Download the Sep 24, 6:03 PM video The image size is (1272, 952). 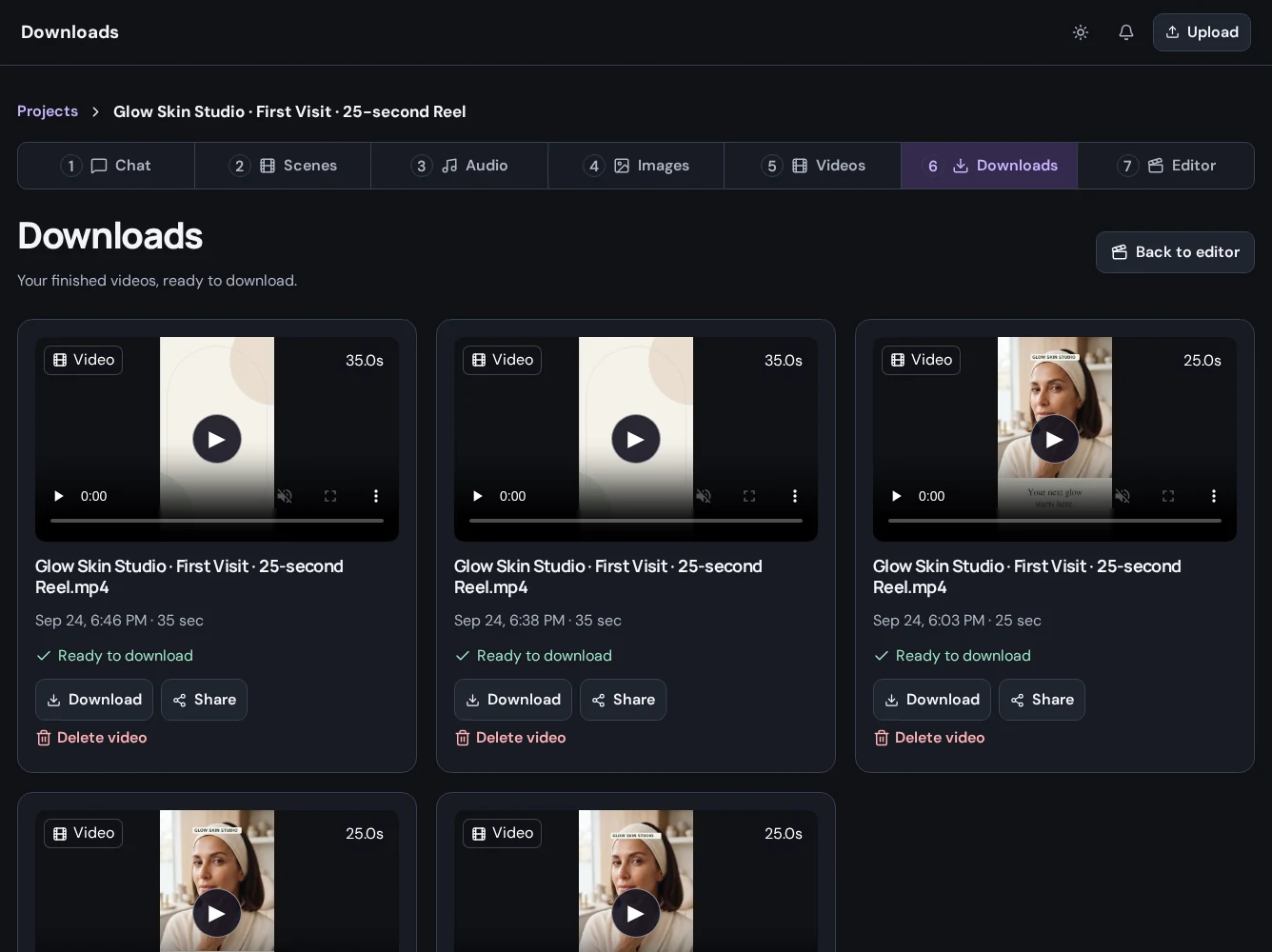coord(932,700)
